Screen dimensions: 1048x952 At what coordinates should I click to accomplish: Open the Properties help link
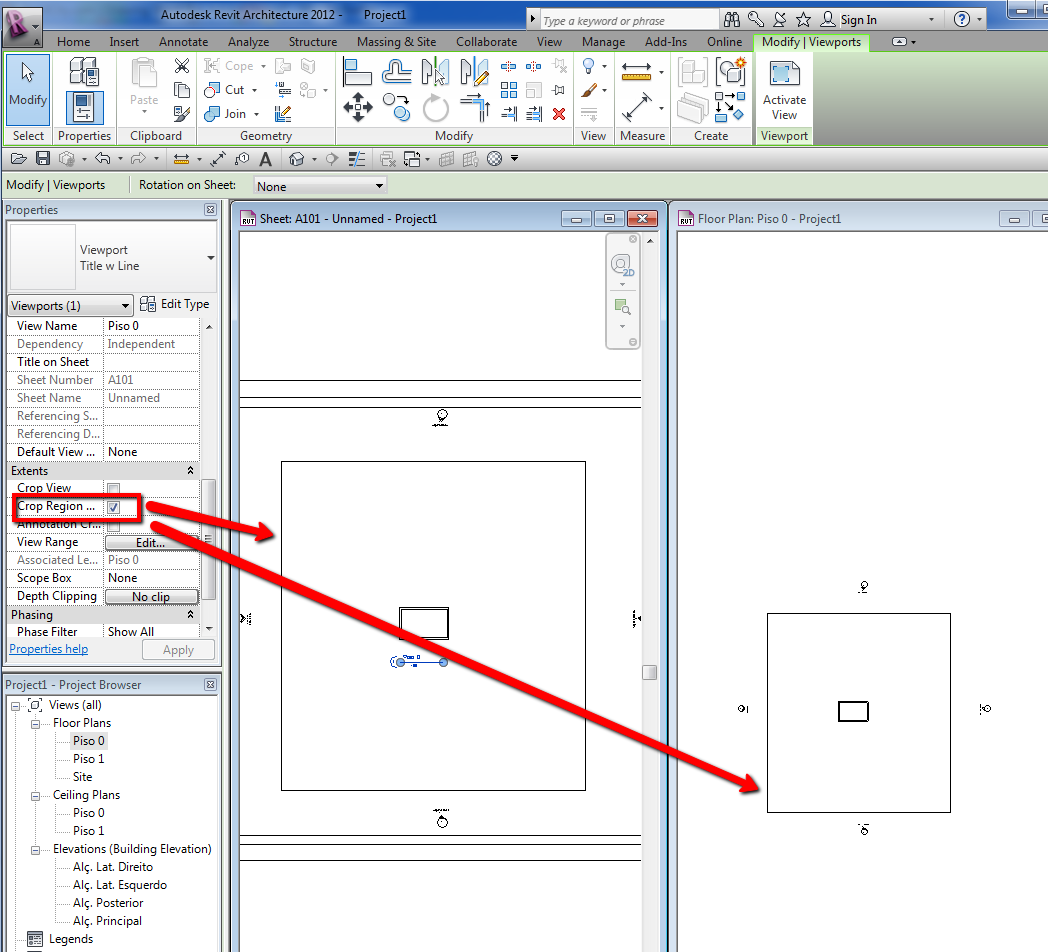(48, 648)
